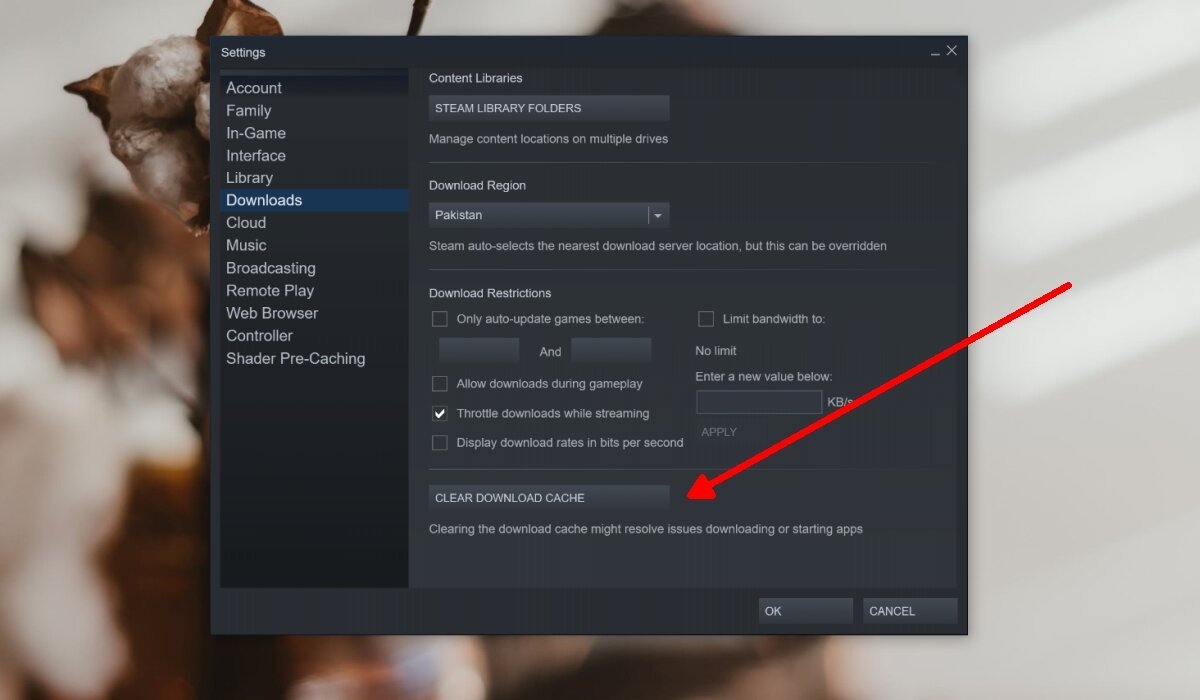Enable Allow downloads during gameplay

pyautogui.click(x=439, y=383)
